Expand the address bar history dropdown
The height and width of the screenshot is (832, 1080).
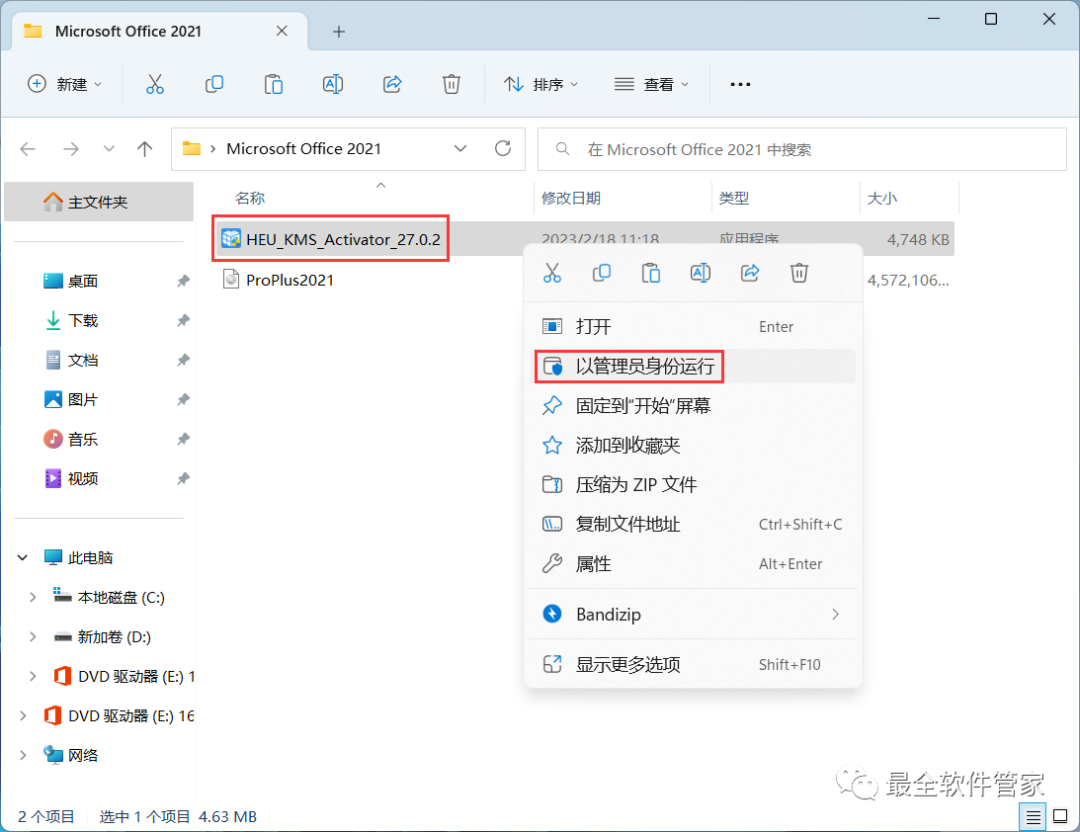point(460,149)
